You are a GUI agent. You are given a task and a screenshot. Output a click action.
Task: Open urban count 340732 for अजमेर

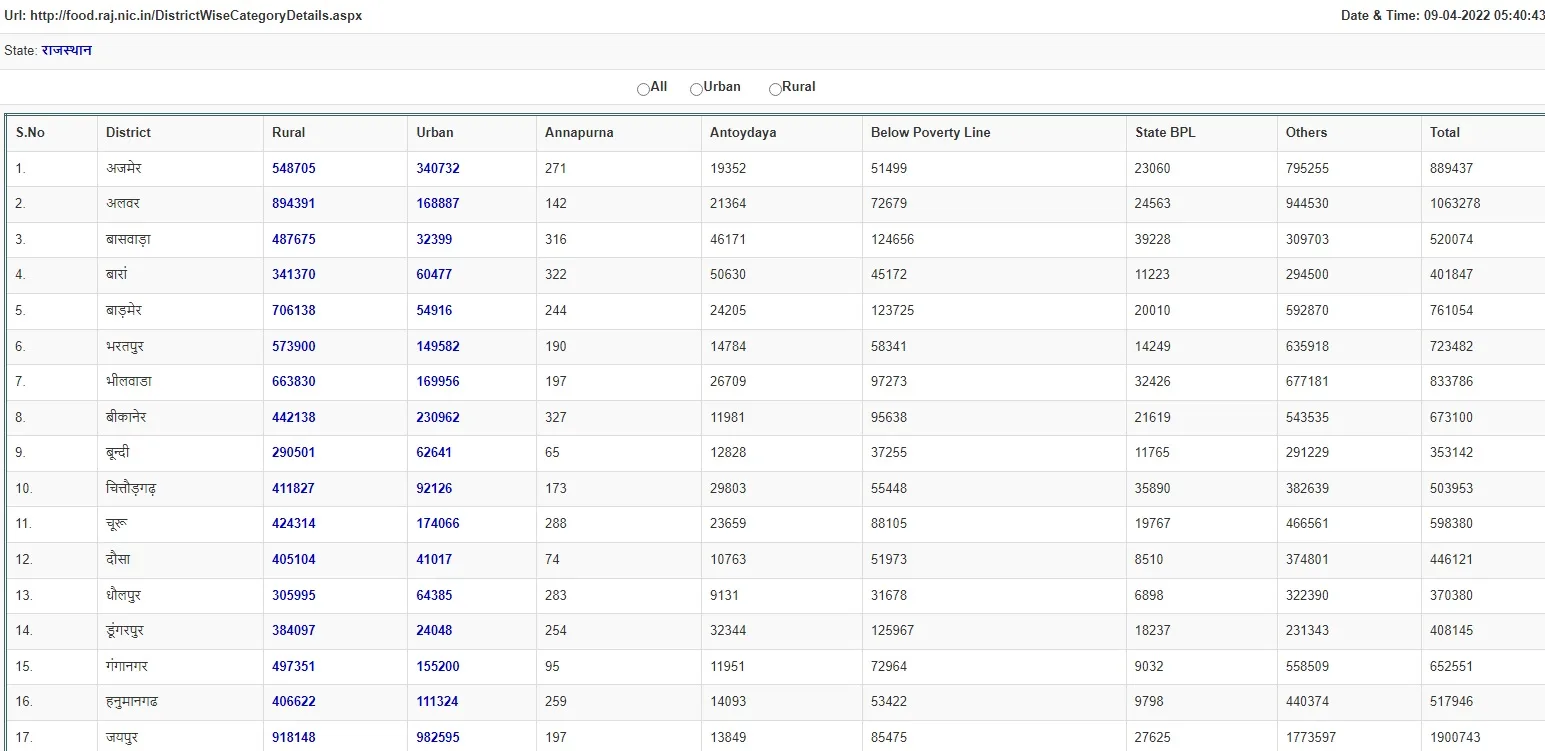click(438, 169)
